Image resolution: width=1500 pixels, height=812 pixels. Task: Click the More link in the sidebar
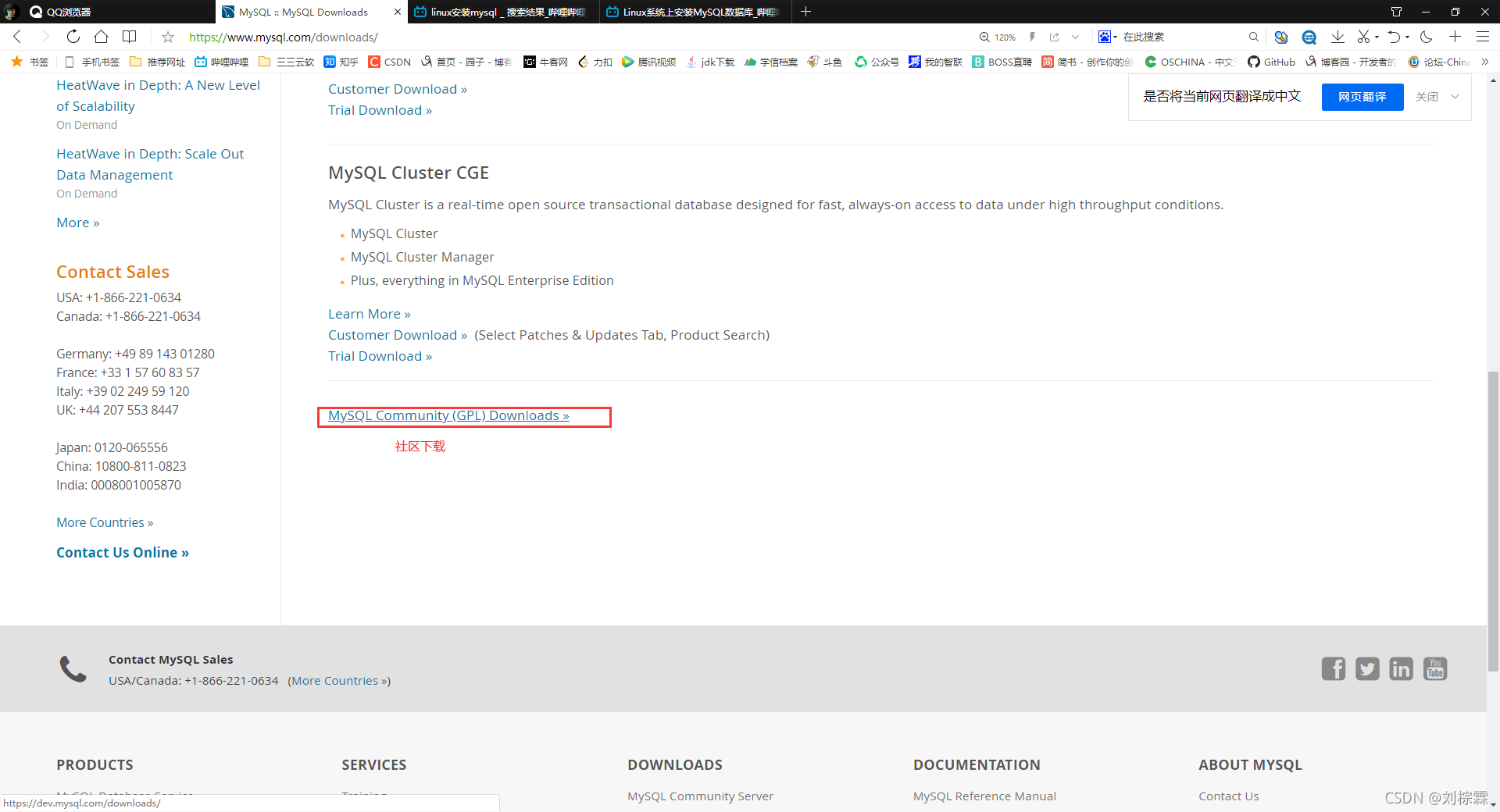coord(77,223)
